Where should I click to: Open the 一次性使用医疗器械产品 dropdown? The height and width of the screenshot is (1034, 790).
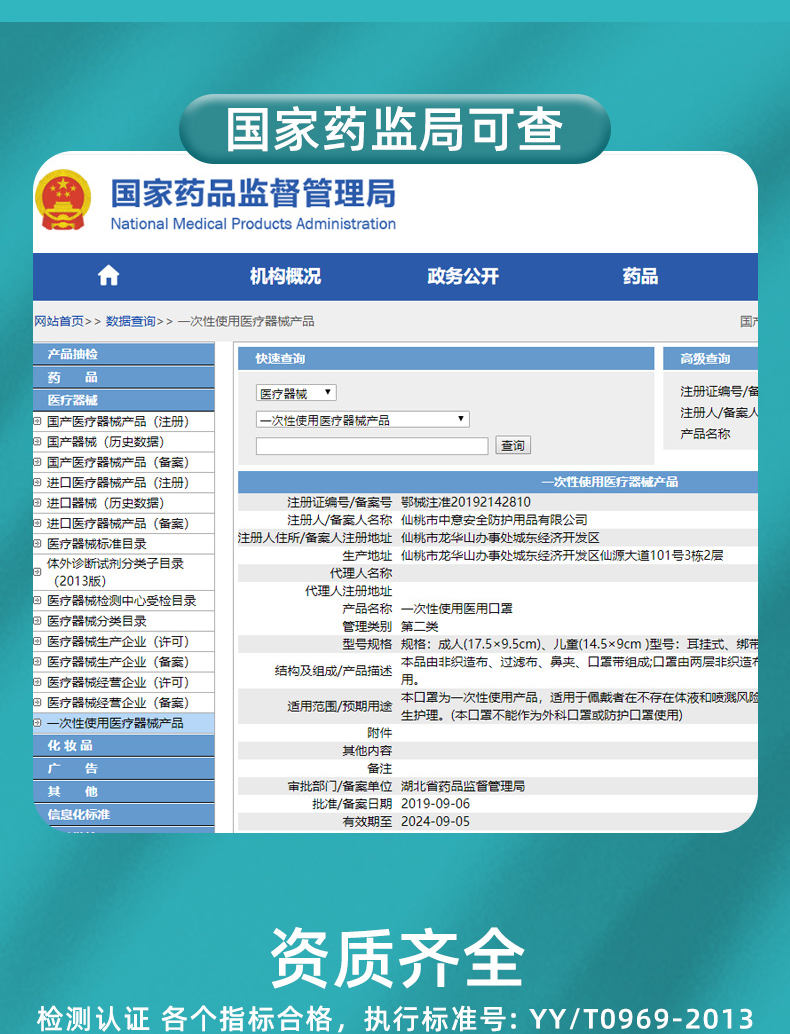click(x=363, y=419)
